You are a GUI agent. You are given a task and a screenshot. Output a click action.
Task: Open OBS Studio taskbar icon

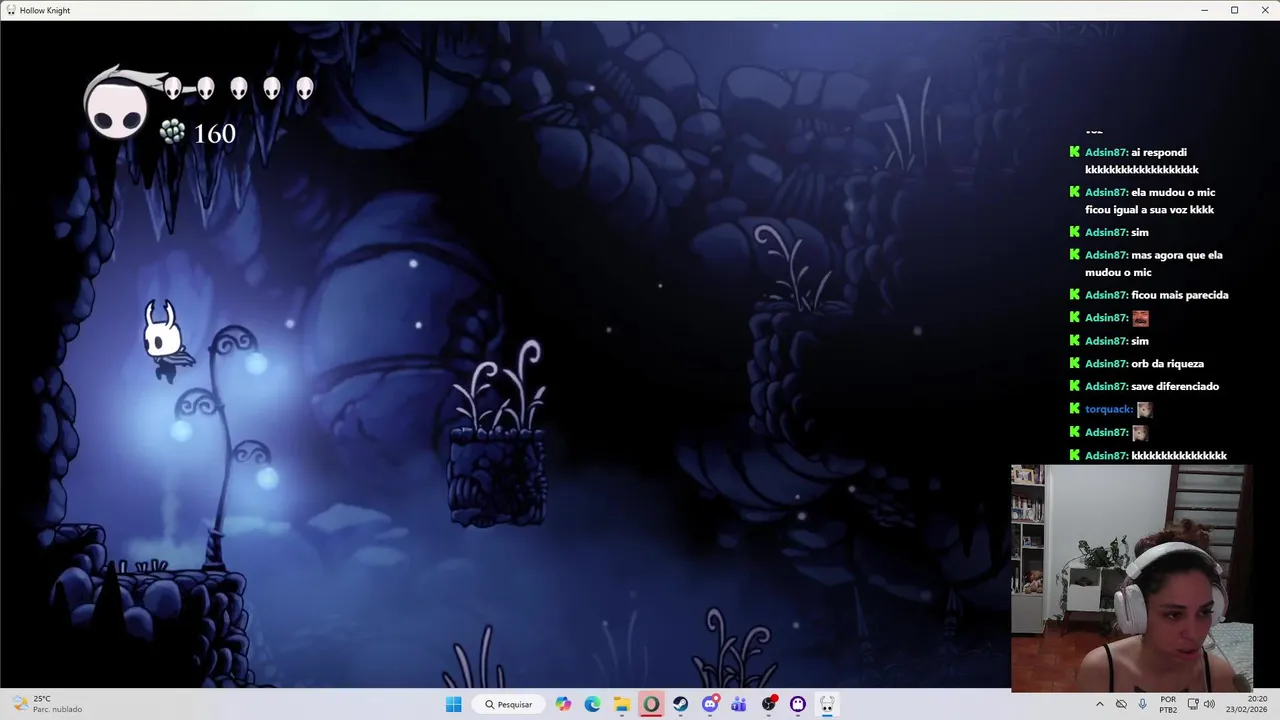click(x=769, y=704)
